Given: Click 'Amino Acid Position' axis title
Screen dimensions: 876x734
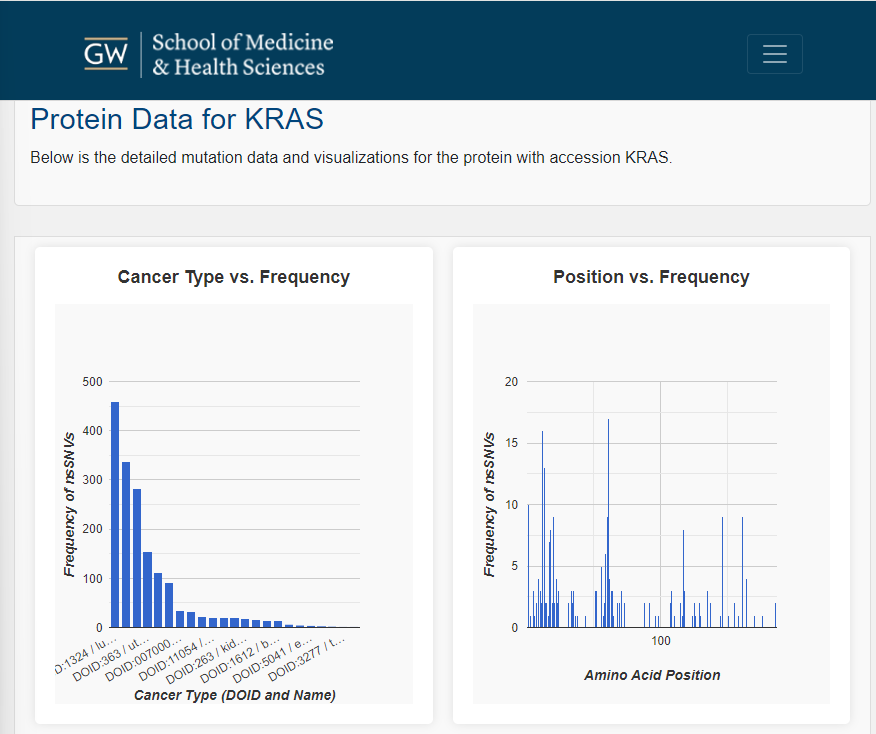Looking at the screenshot, I should click(652, 675).
